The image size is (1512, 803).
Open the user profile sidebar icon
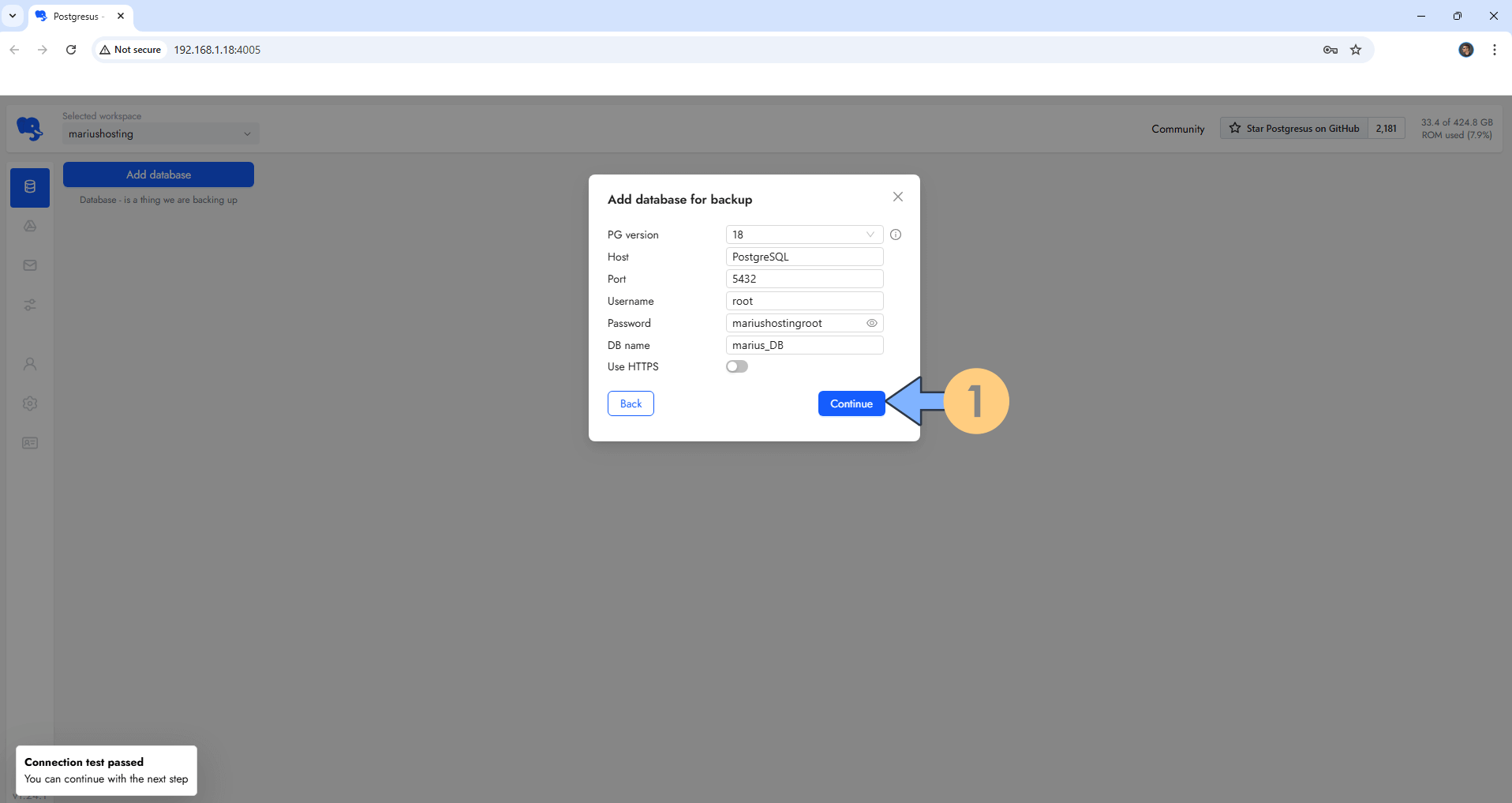(x=29, y=364)
